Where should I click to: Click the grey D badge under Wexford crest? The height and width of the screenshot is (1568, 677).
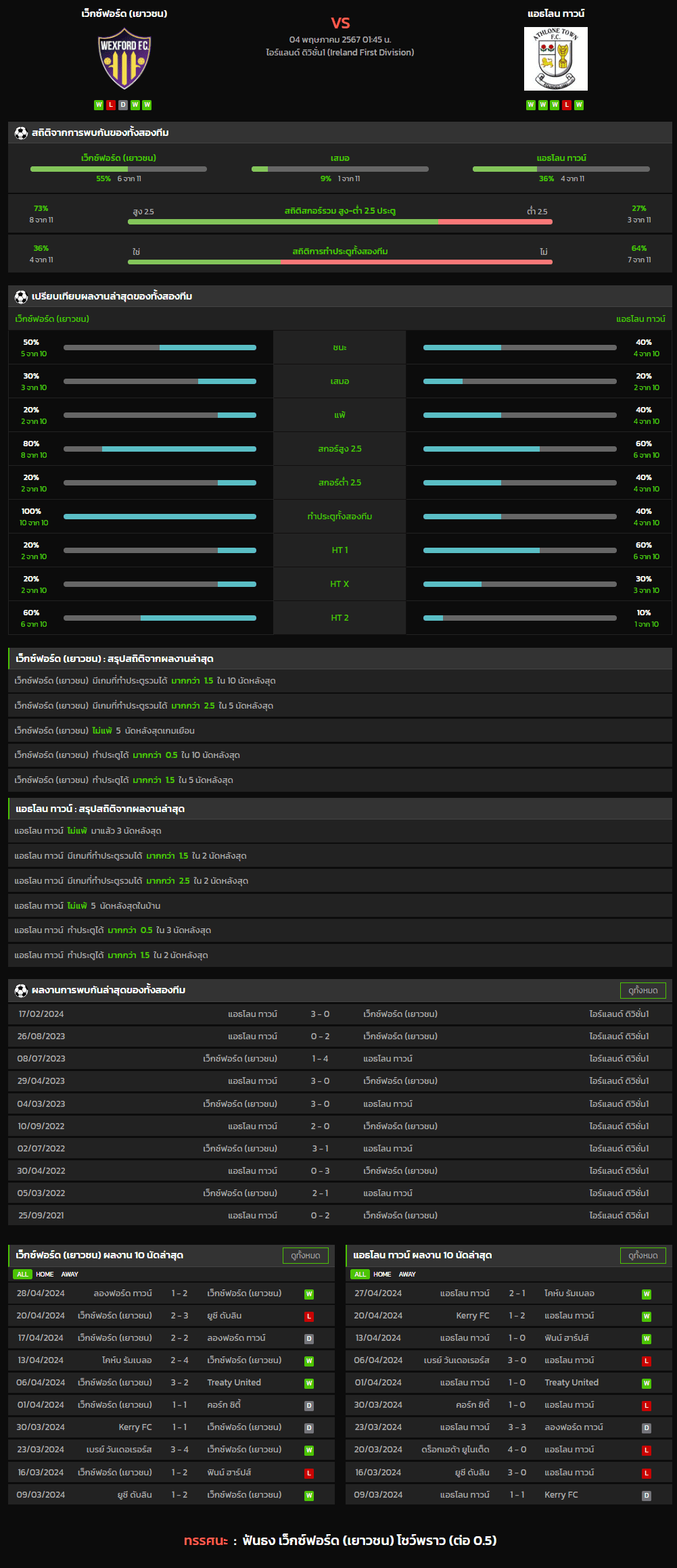click(x=123, y=105)
